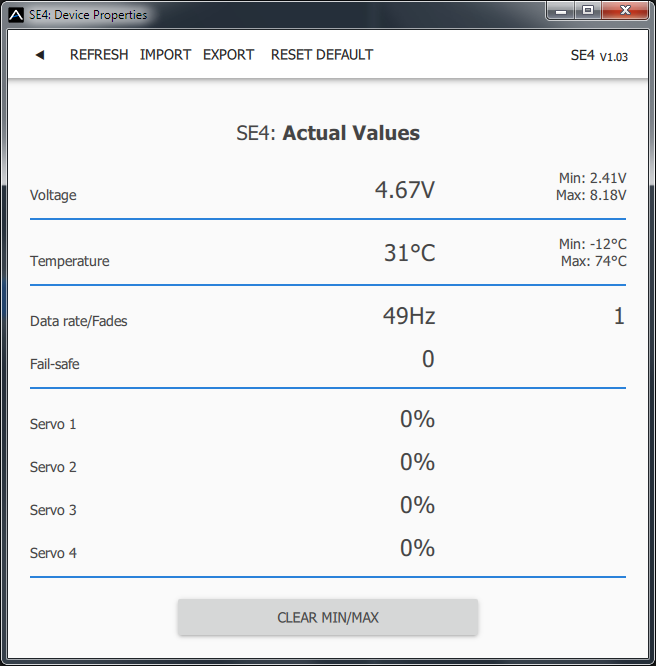
Task: Select the Fail-safe label
Action: 55,364
